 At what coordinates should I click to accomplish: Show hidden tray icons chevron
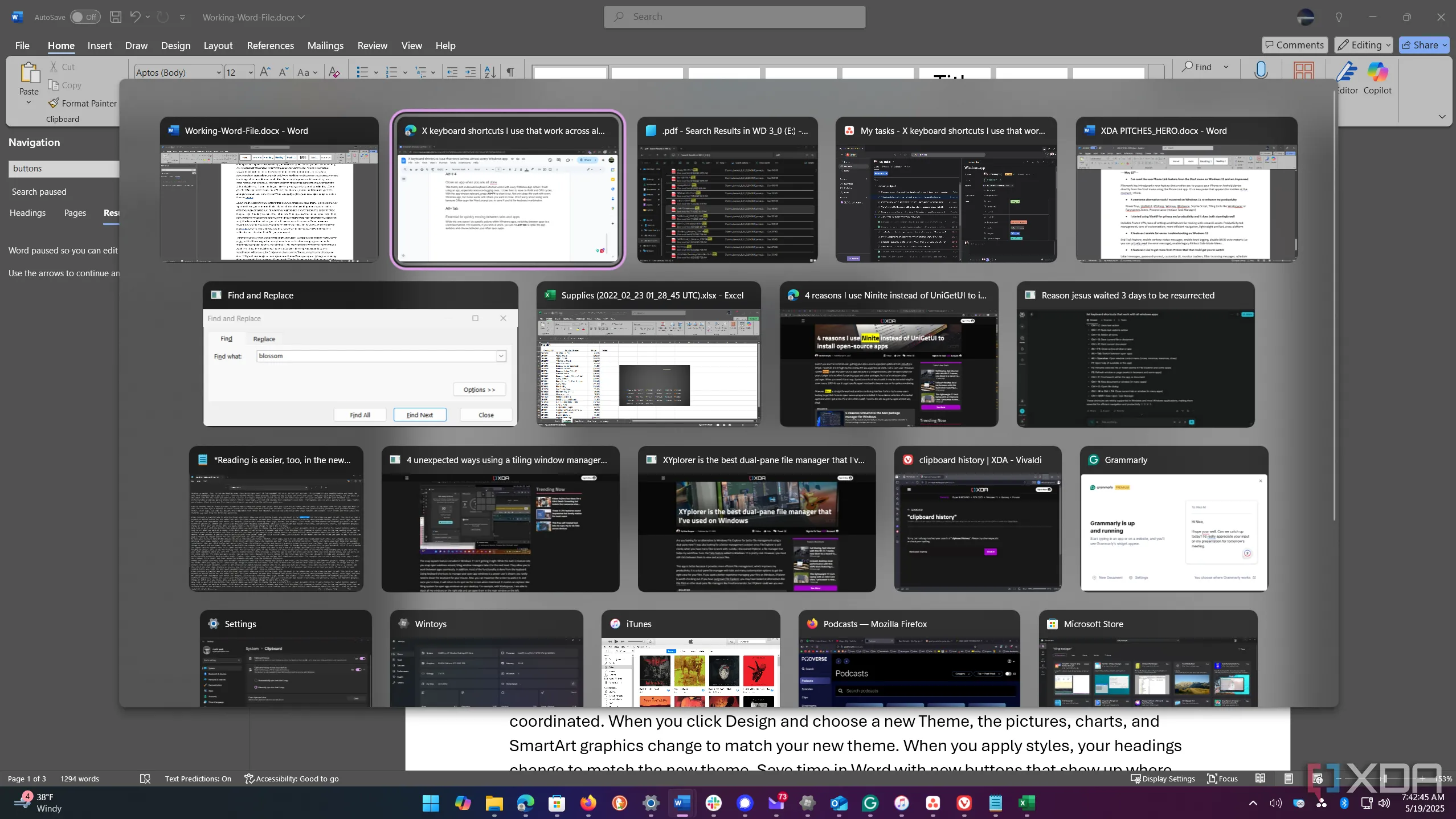(1253, 803)
